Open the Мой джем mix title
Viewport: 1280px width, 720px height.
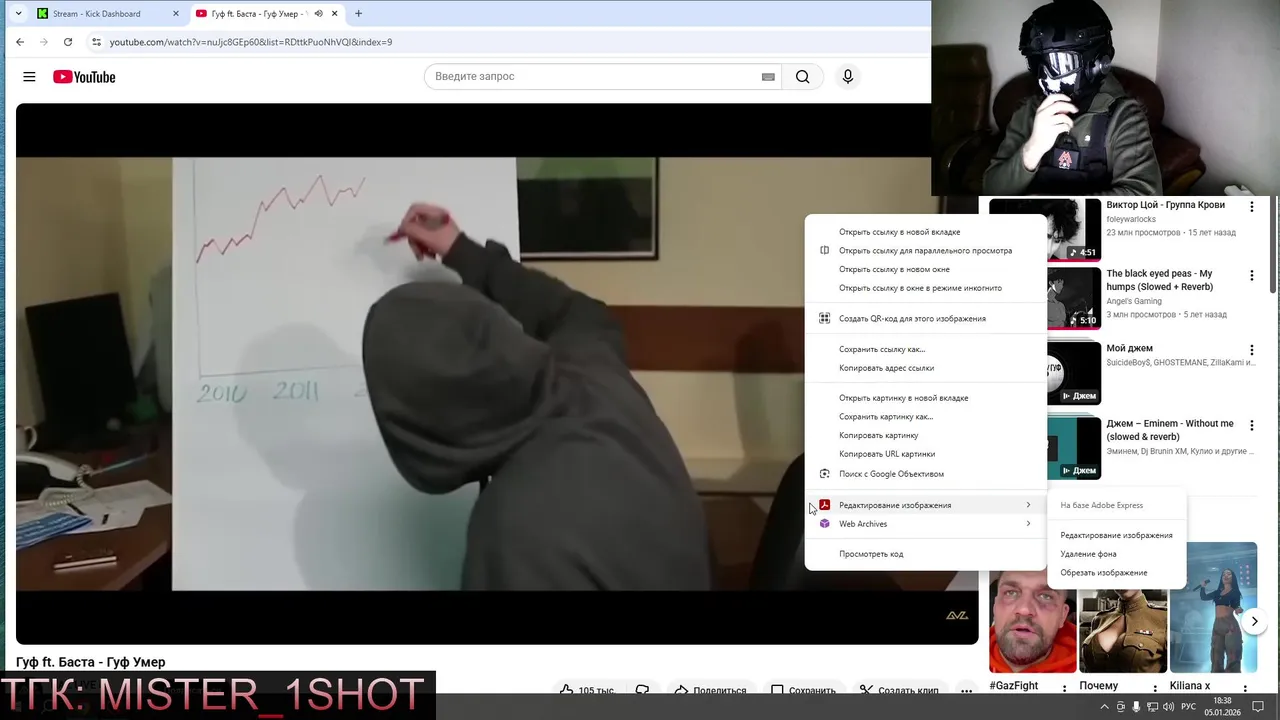(1129, 349)
